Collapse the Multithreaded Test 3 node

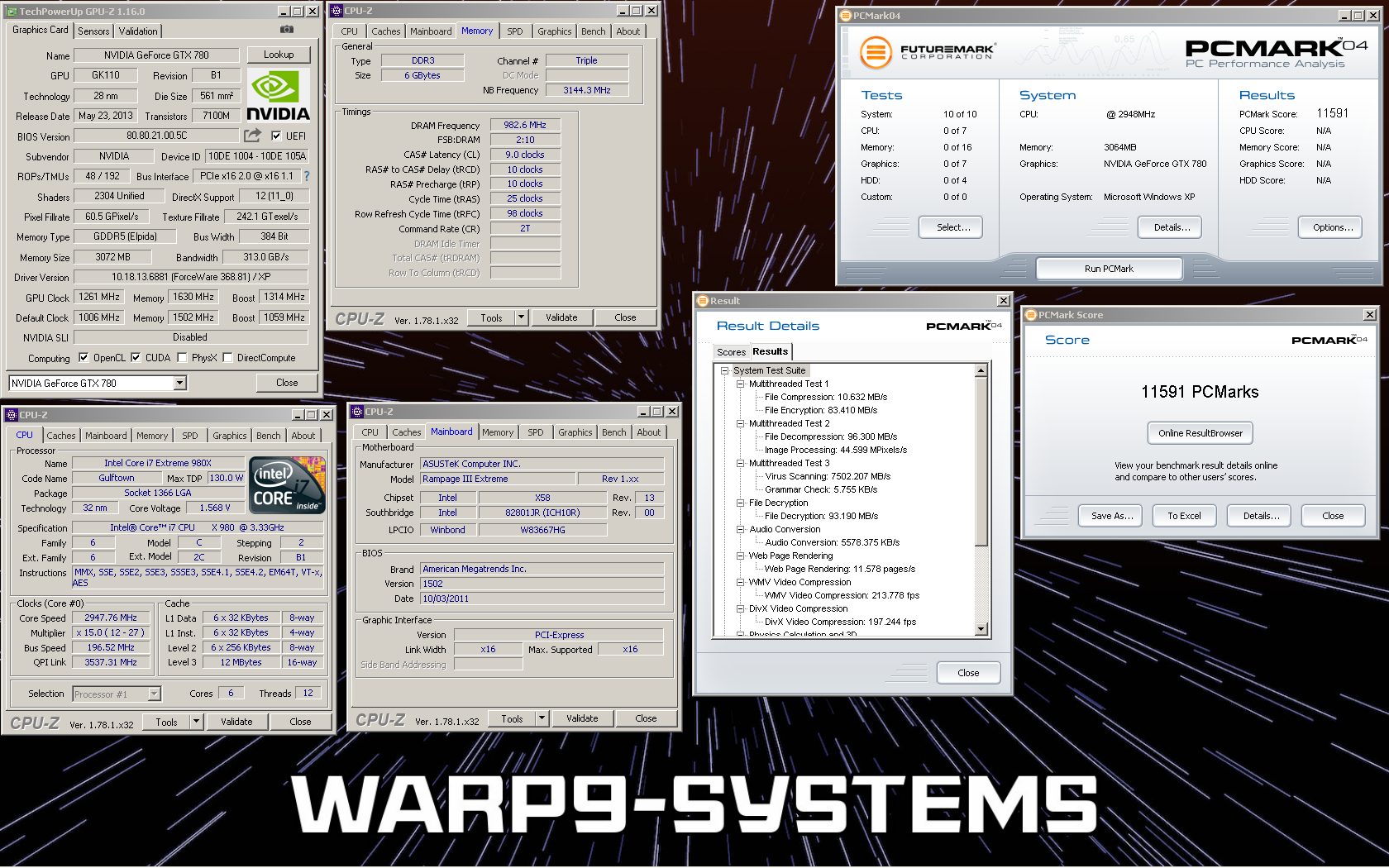[741, 463]
